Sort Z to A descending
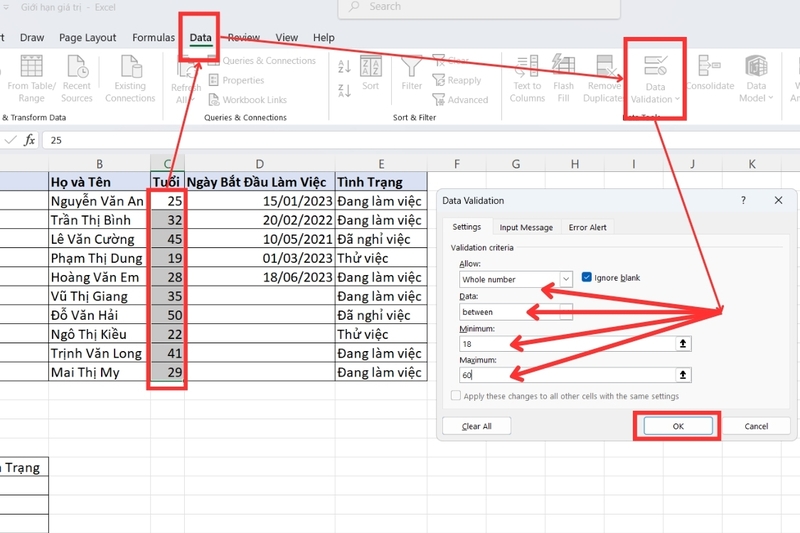The image size is (800, 533). (x=344, y=91)
